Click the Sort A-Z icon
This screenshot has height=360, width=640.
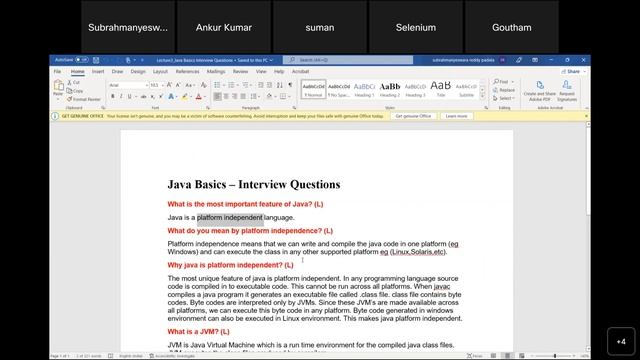280,85
